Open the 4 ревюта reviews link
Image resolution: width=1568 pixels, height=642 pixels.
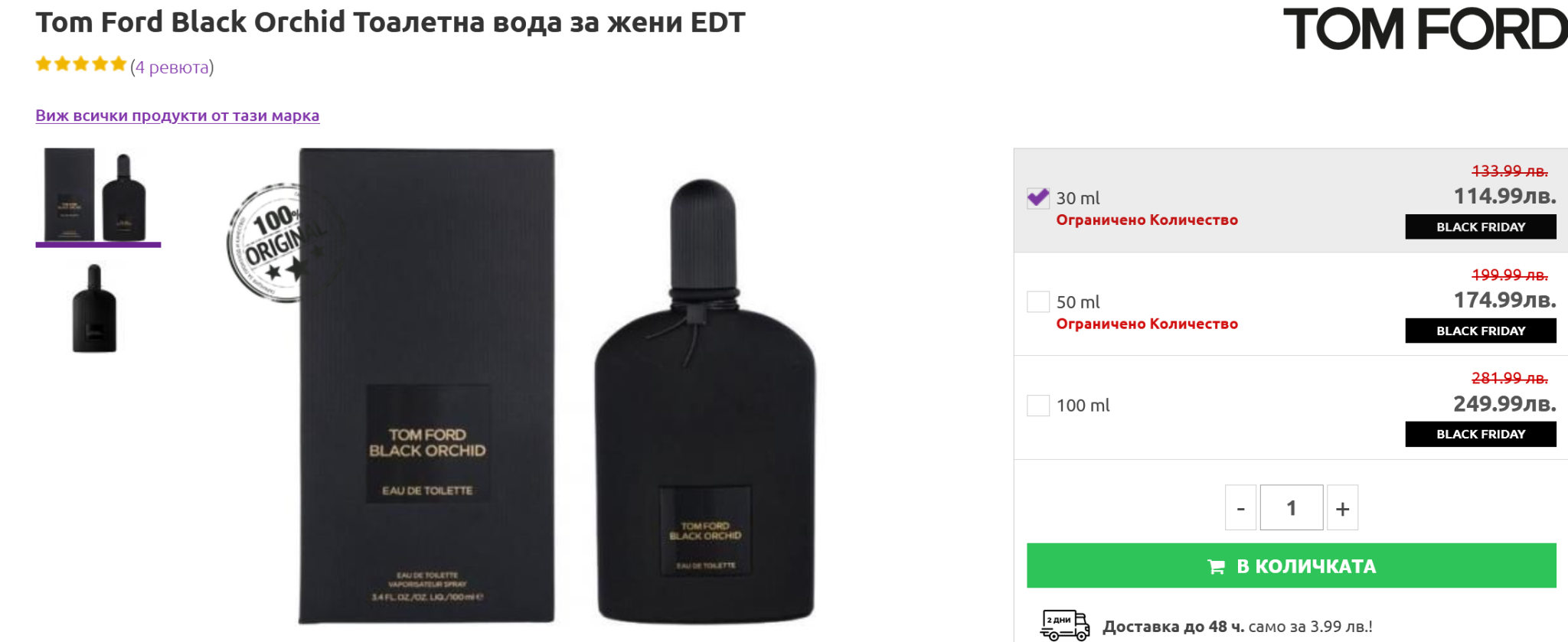click(x=172, y=67)
